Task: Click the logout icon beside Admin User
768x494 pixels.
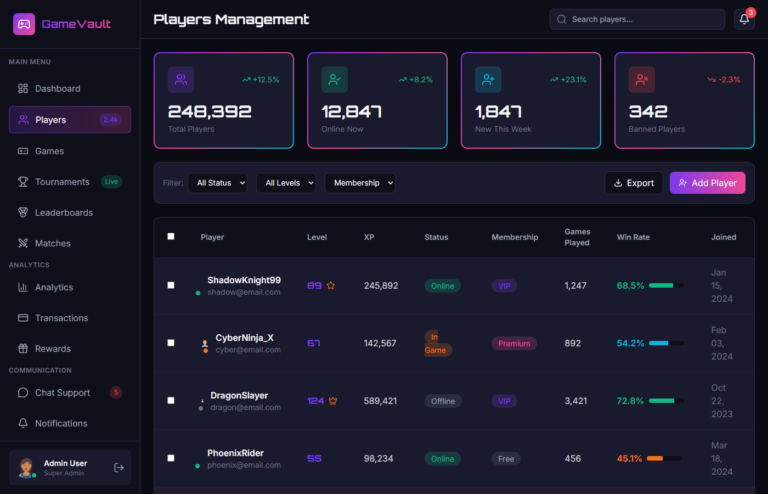Action: click(119, 467)
